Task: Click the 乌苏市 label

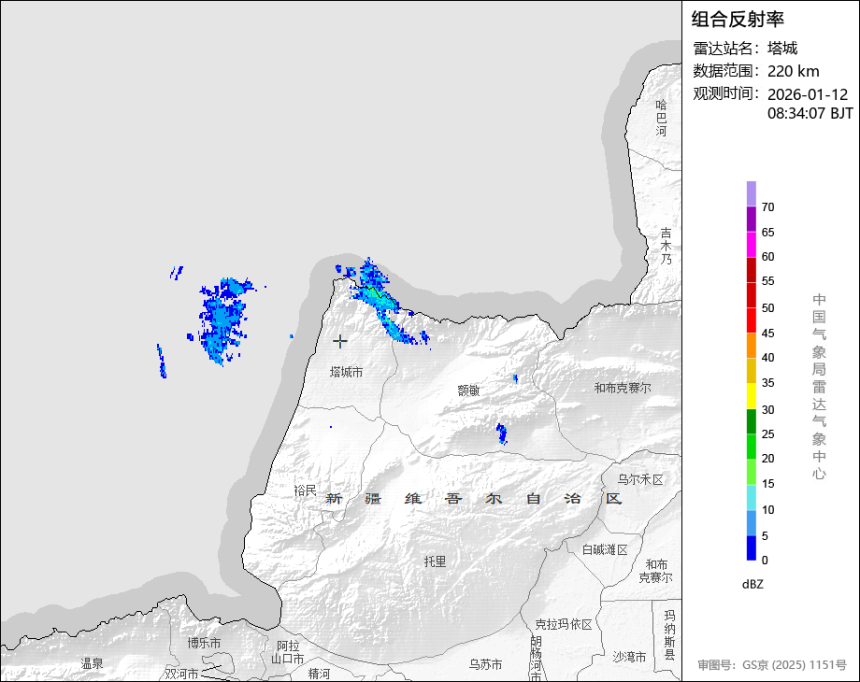Action: 485,664
